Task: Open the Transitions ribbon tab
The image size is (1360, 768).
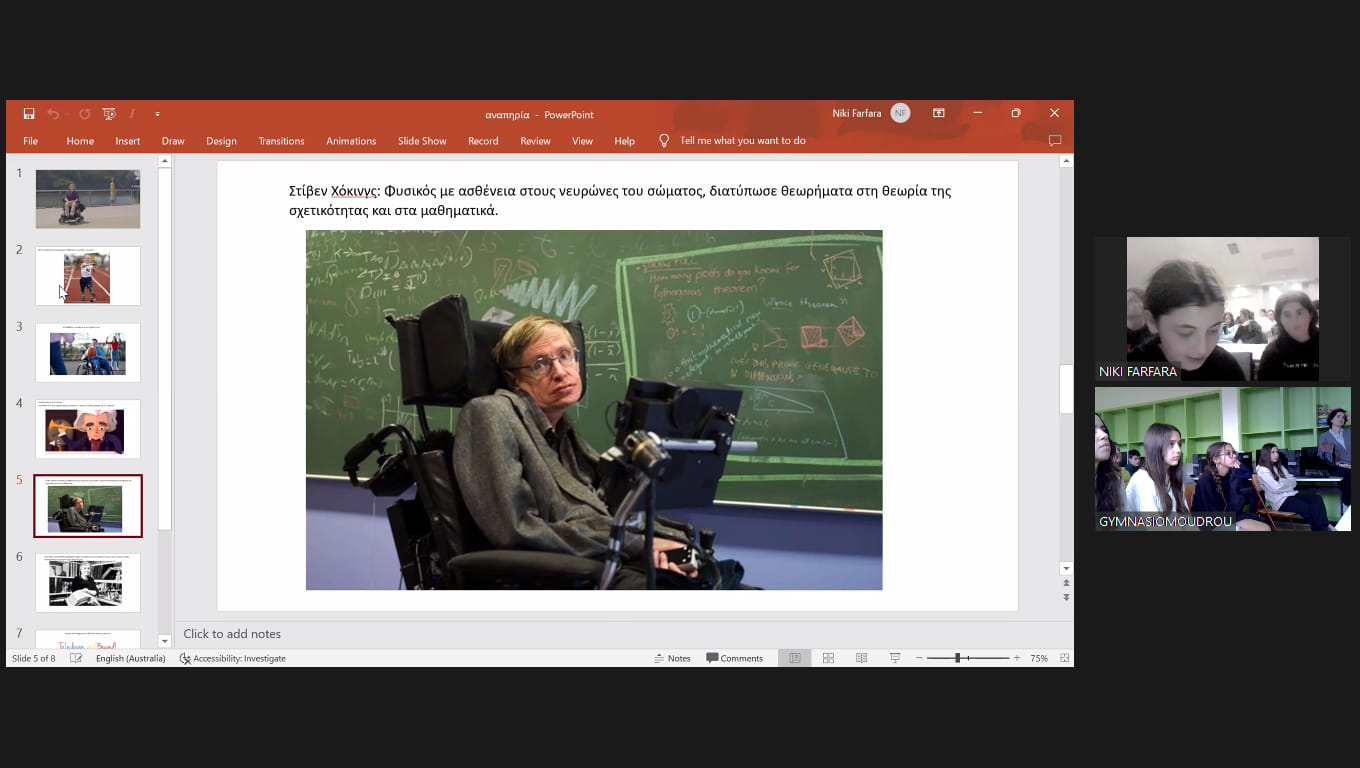Action: tap(281, 141)
